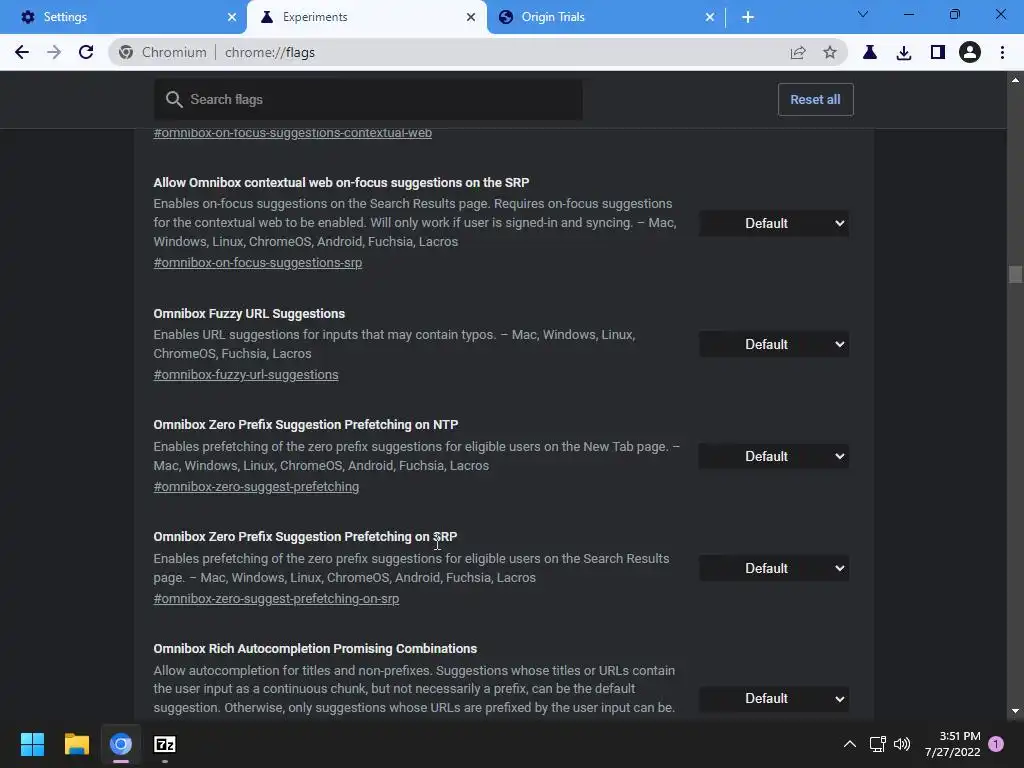Image resolution: width=1024 pixels, height=768 pixels.
Task: Show hidden system tray icons
Action: coord(850,744)
